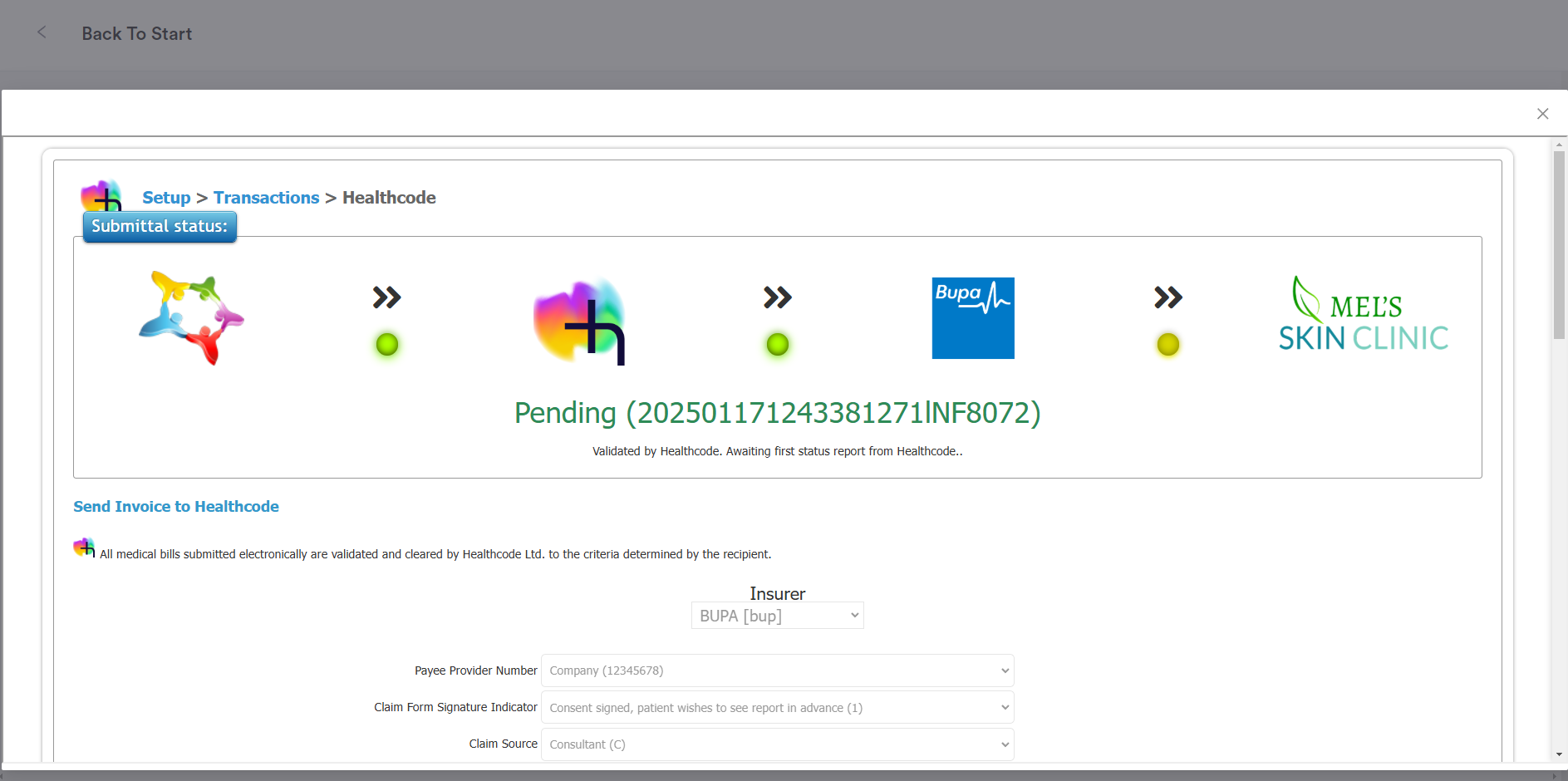
Task: Close the dialog with the X icon
Action: 1542,114
